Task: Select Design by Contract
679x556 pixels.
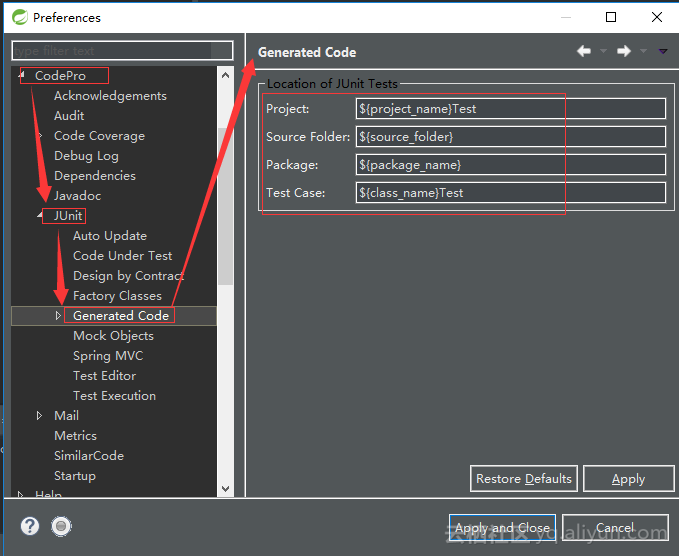Action: (x=128, y=275)
